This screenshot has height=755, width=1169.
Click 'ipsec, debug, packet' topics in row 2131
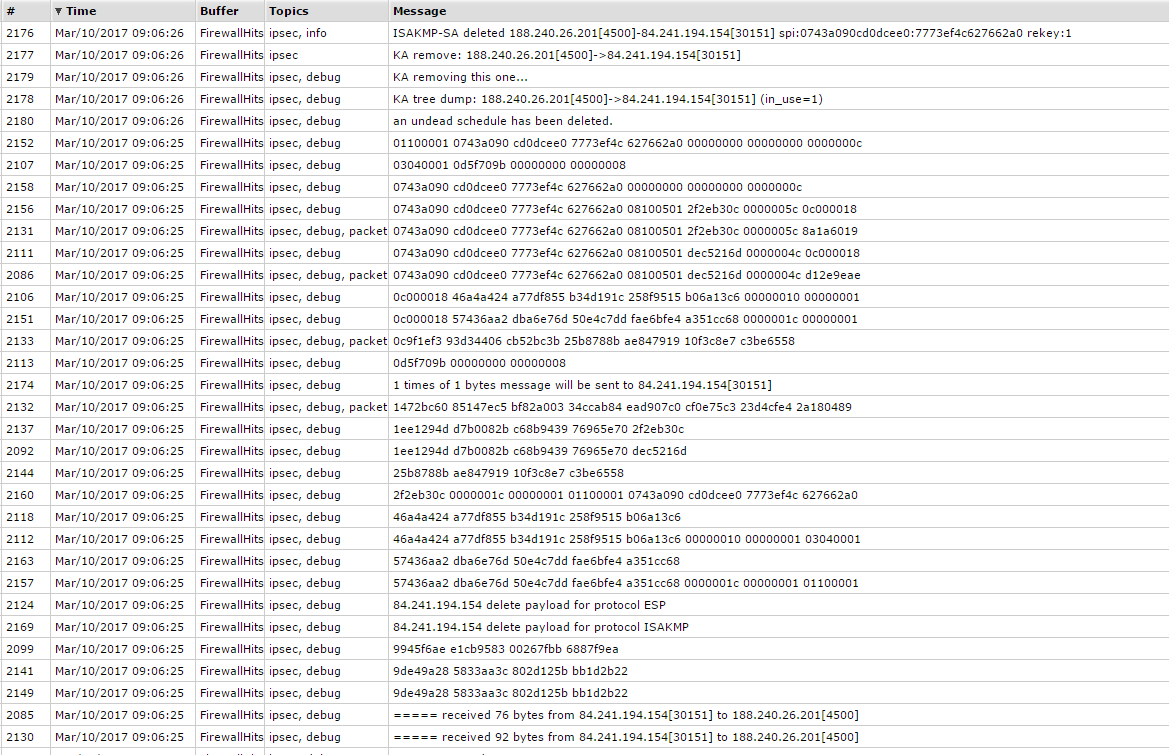coord(328,231)
